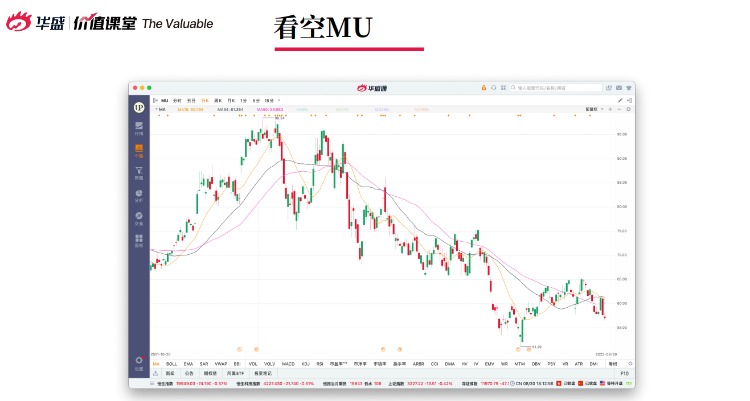Select the BOLL indicator
This screenshot has height=401, width=750.
[x=171, y=364]
